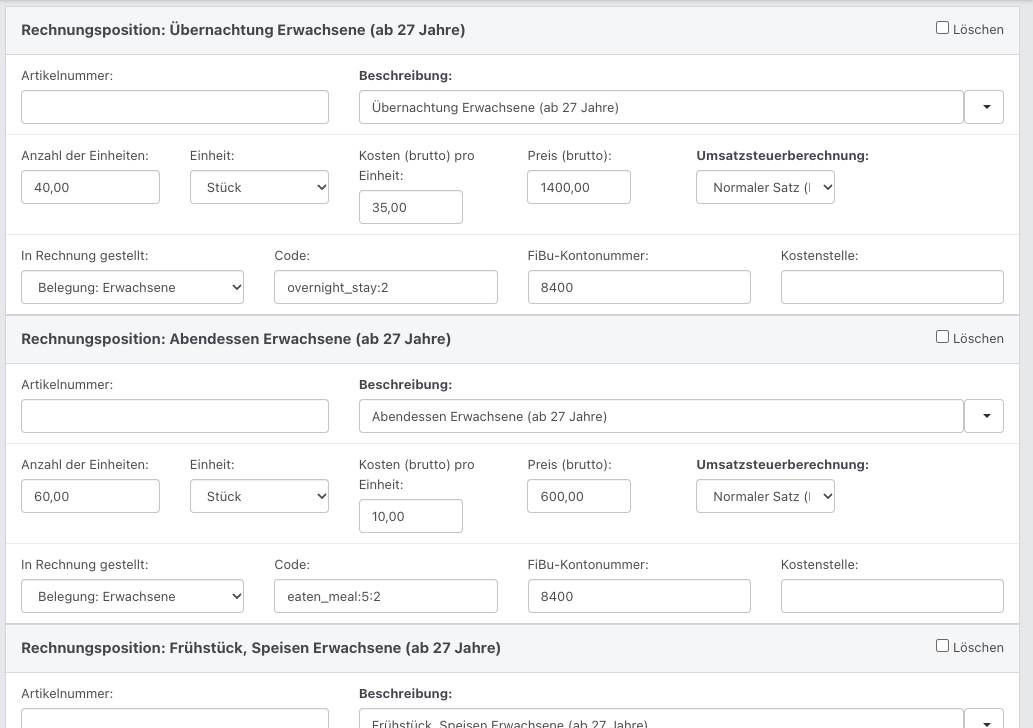Click Kostenstelle field in Übernachtung position
The width and height of the screenshot is (1033, 728).
(892, 287)
